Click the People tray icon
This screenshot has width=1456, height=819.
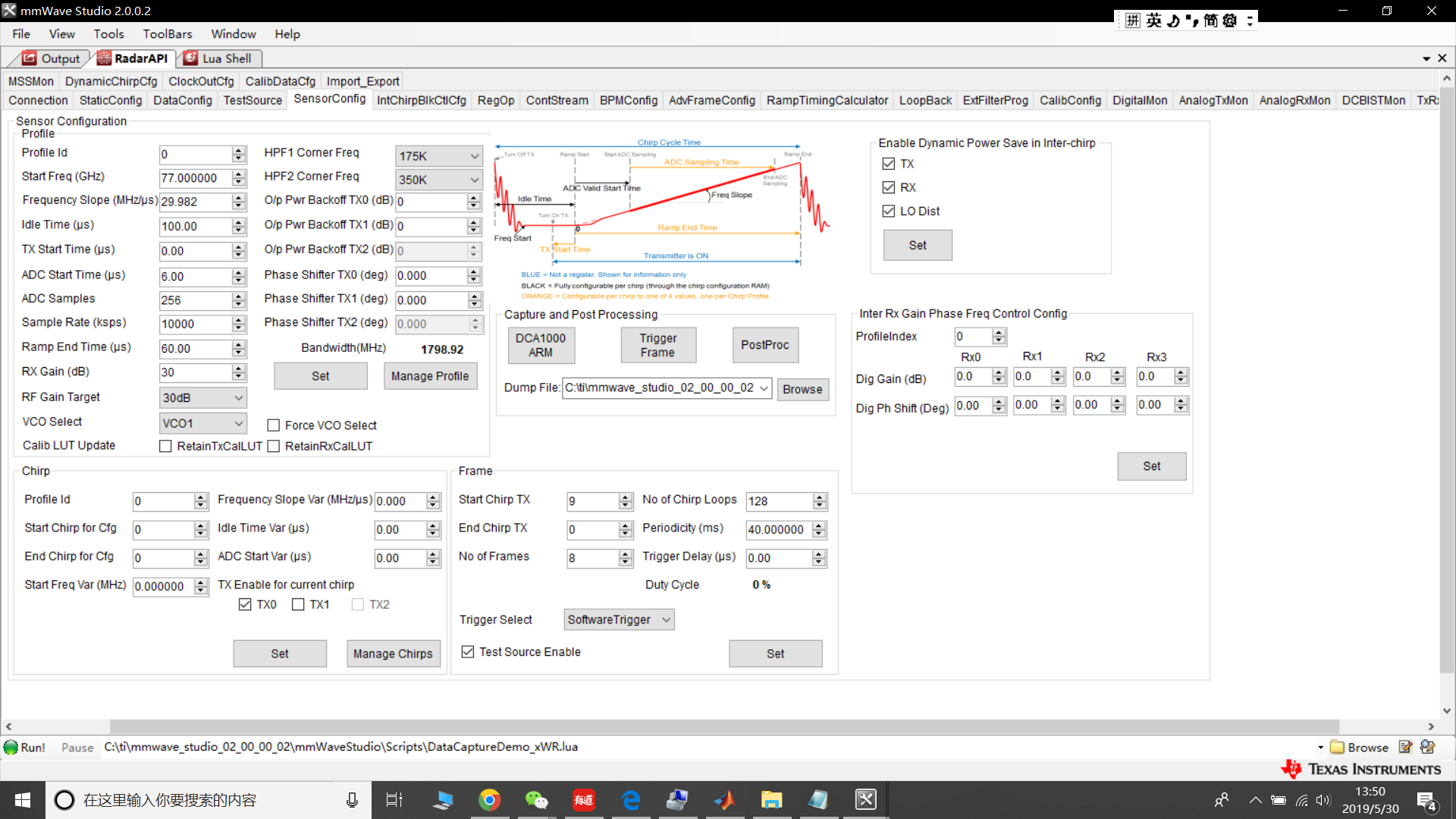click(x=1222, y=800)
